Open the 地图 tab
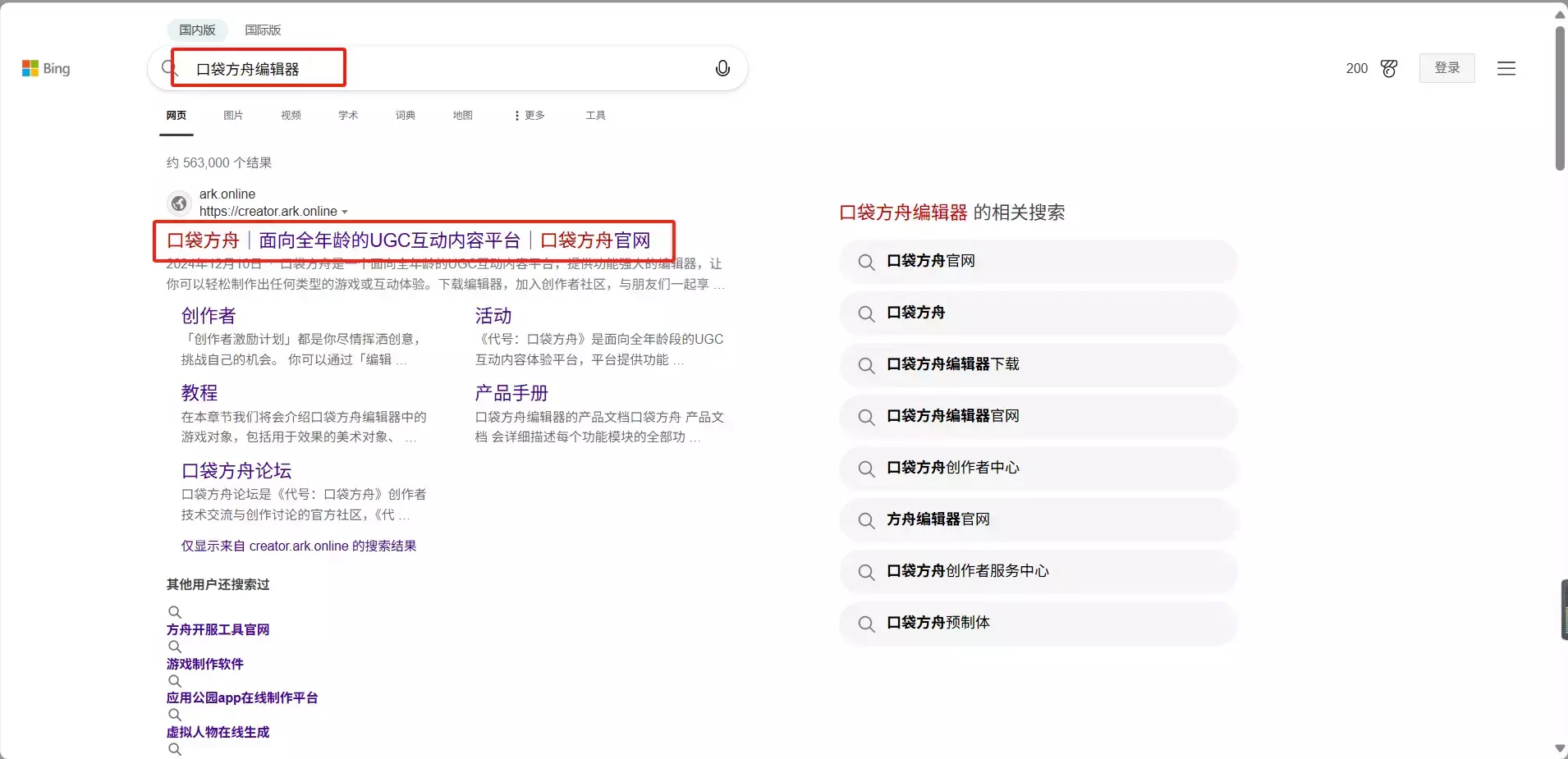 coord(463,116)
